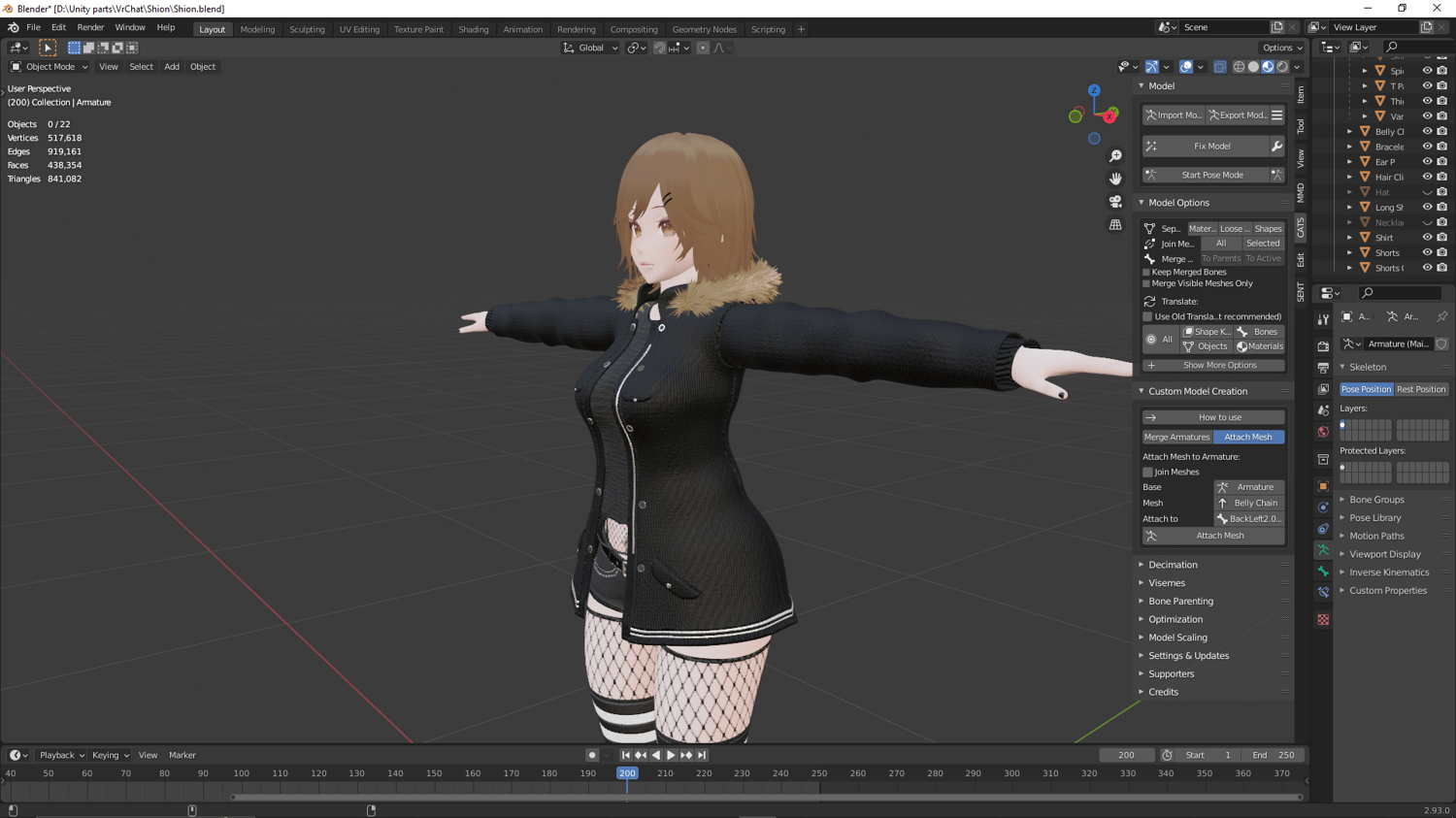
Task: Select material preview viewport shading
Action: tap(1268, 67)
